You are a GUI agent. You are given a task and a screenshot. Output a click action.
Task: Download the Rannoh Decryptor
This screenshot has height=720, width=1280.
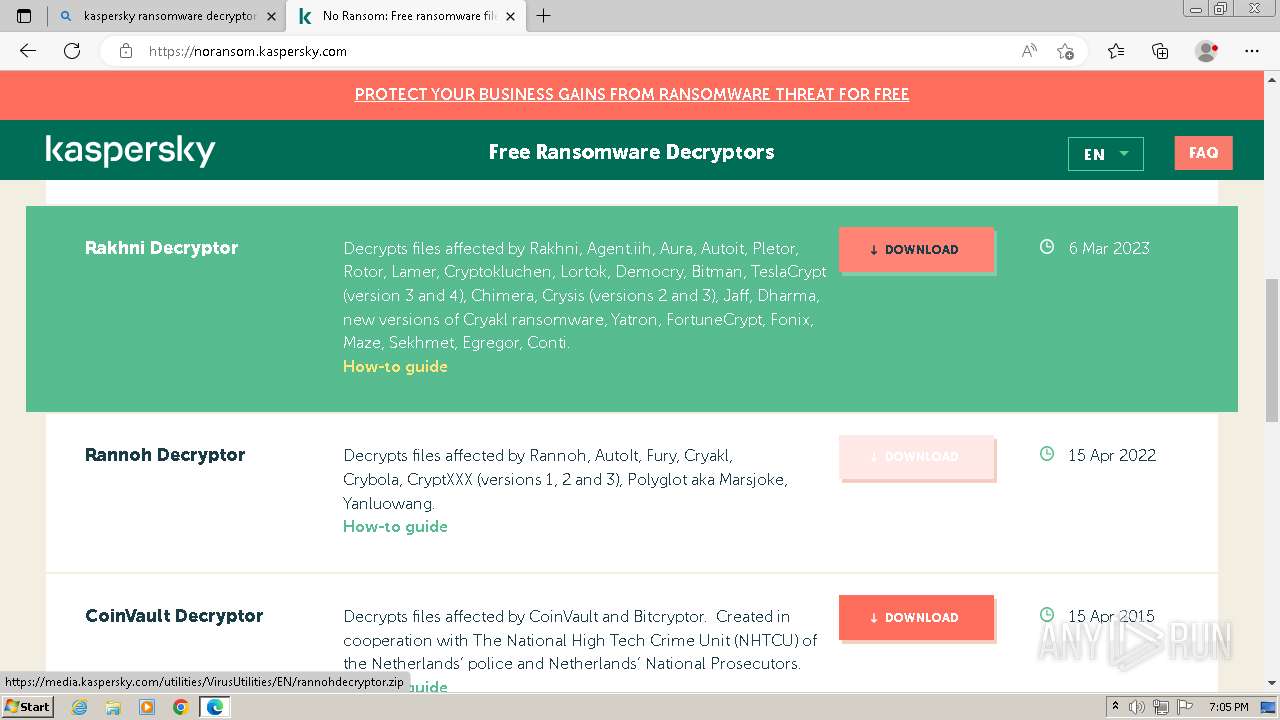point(916,457)
